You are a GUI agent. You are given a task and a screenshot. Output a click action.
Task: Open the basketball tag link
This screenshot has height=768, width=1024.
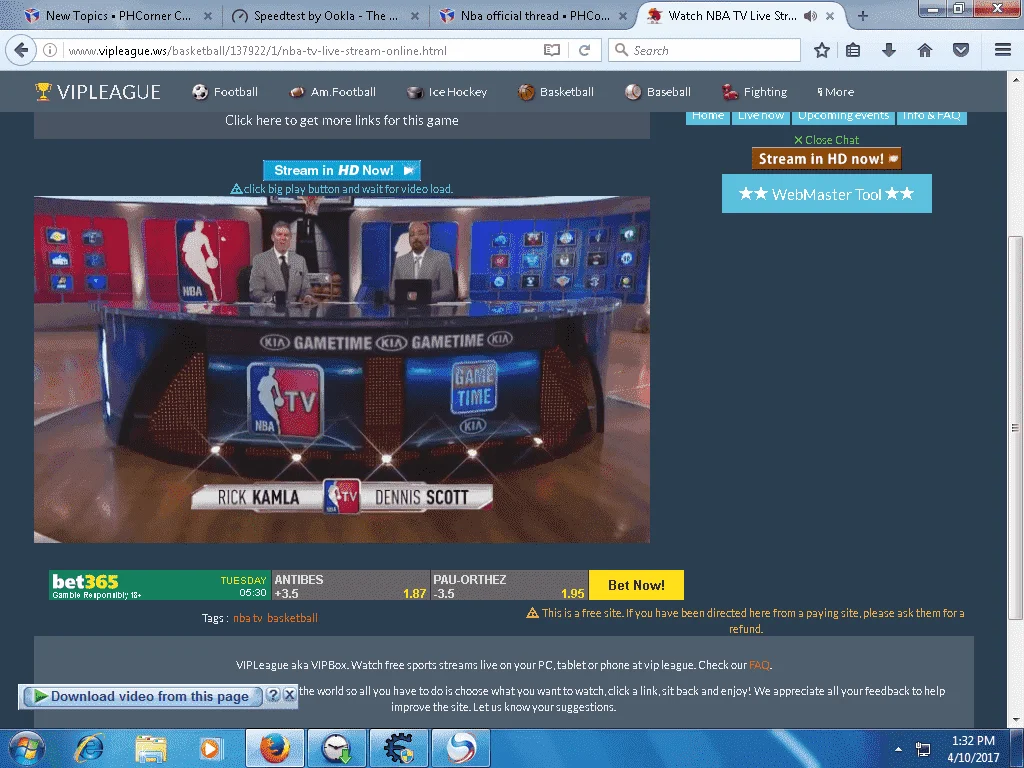click(x=292, y=618)
